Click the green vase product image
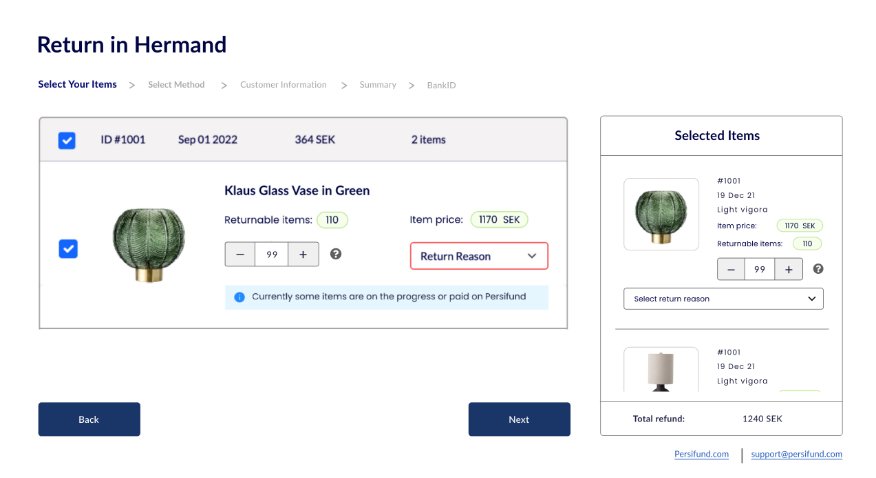This screenshot has width=876, height=478. [x=148, y=243]
